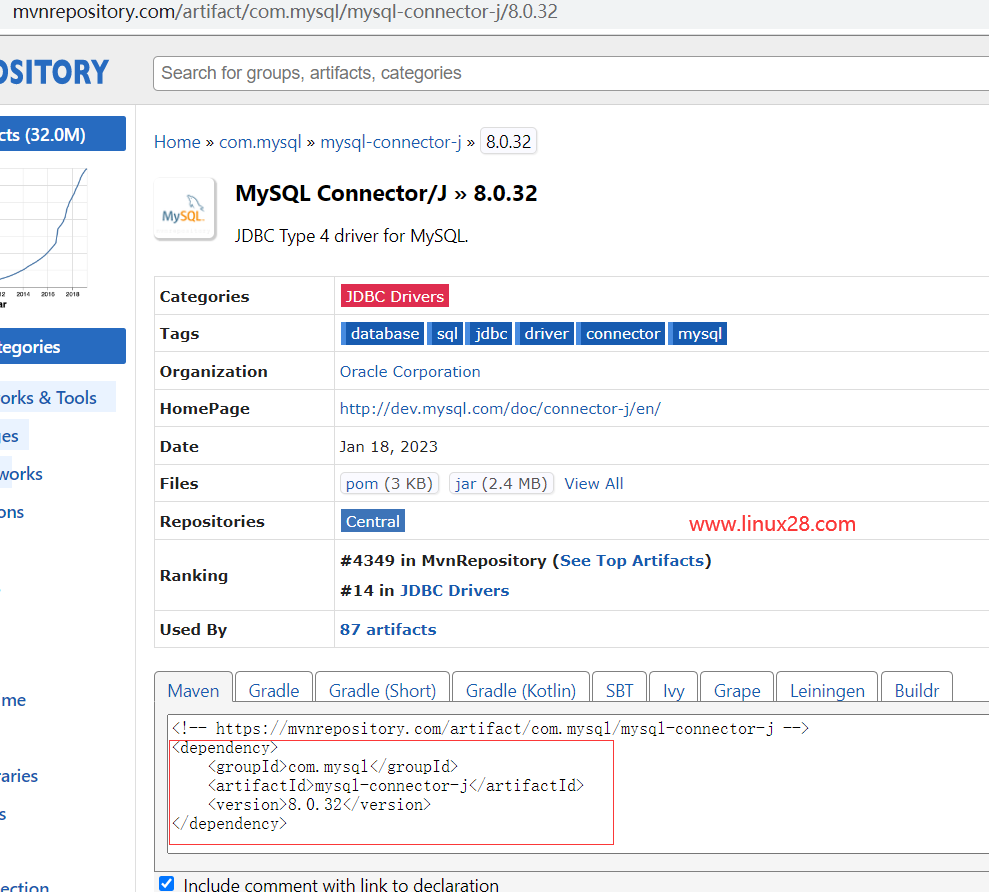The image size is (989, 892).
Task: Open the com.mysql breadcrumb link
Action: coord(260,142)
